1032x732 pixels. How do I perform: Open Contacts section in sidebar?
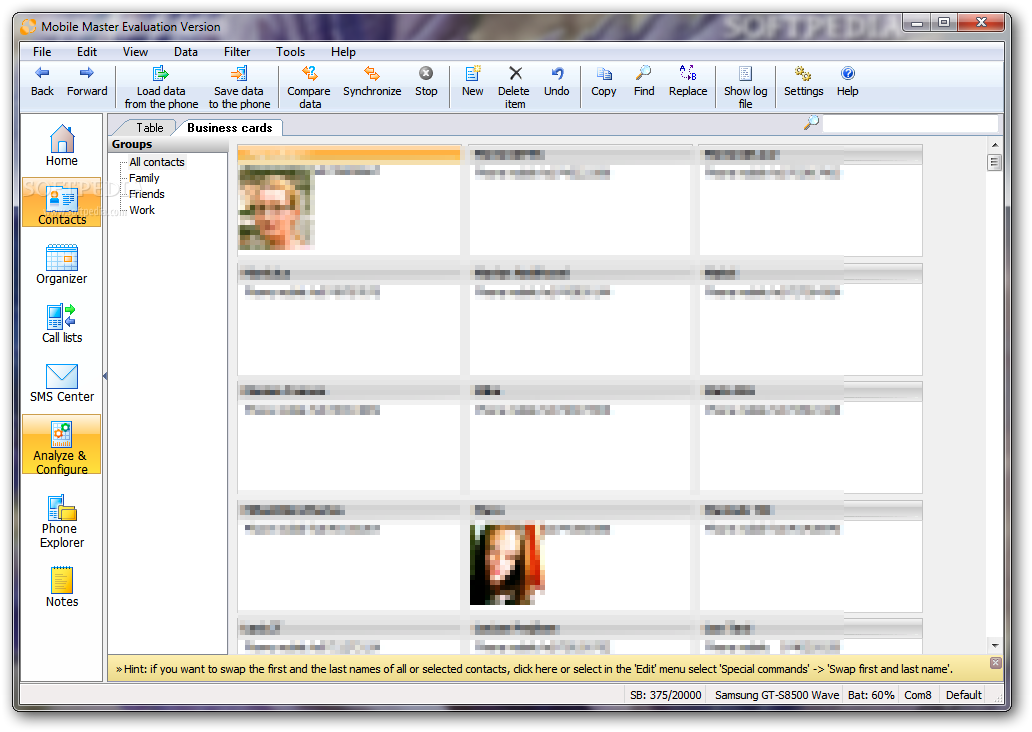click(62, 202)
